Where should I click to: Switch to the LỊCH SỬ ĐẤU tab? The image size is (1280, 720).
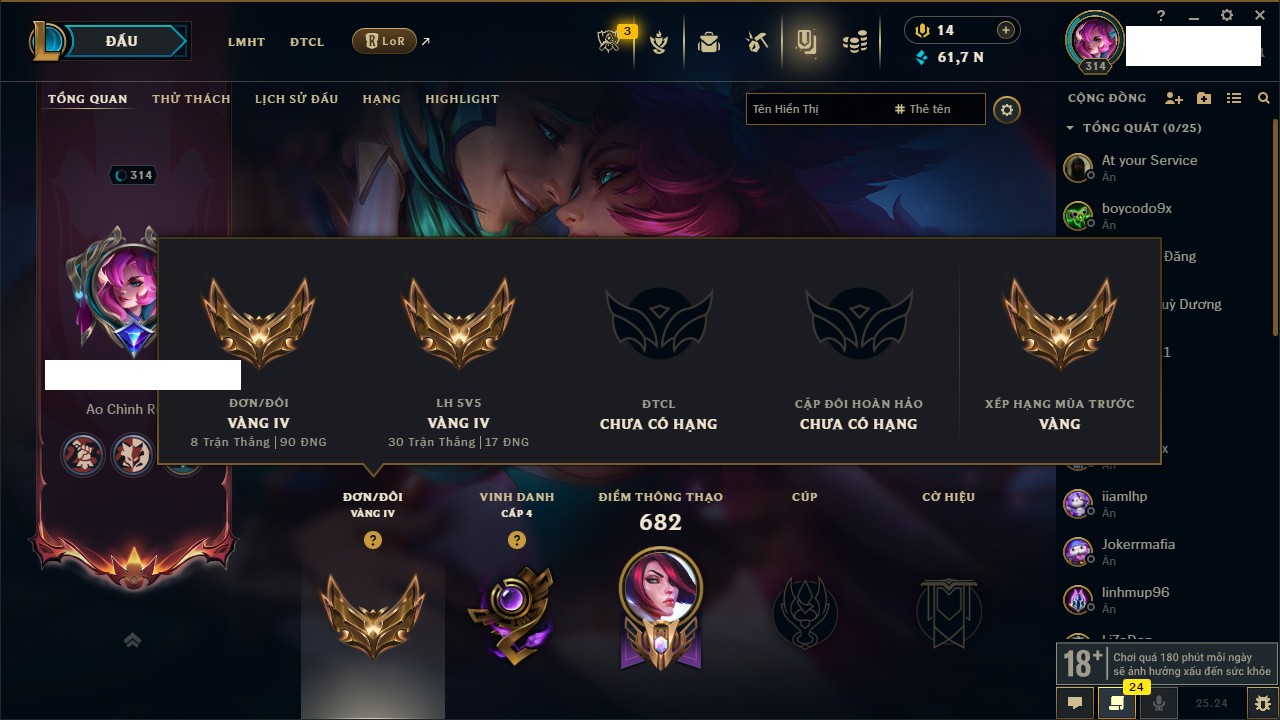pos(296,99)
